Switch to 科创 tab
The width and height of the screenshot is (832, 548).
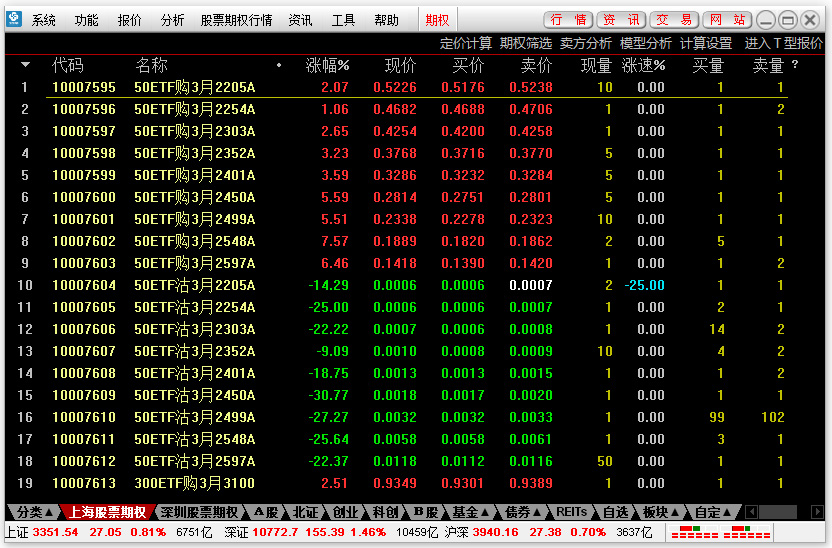385,512
